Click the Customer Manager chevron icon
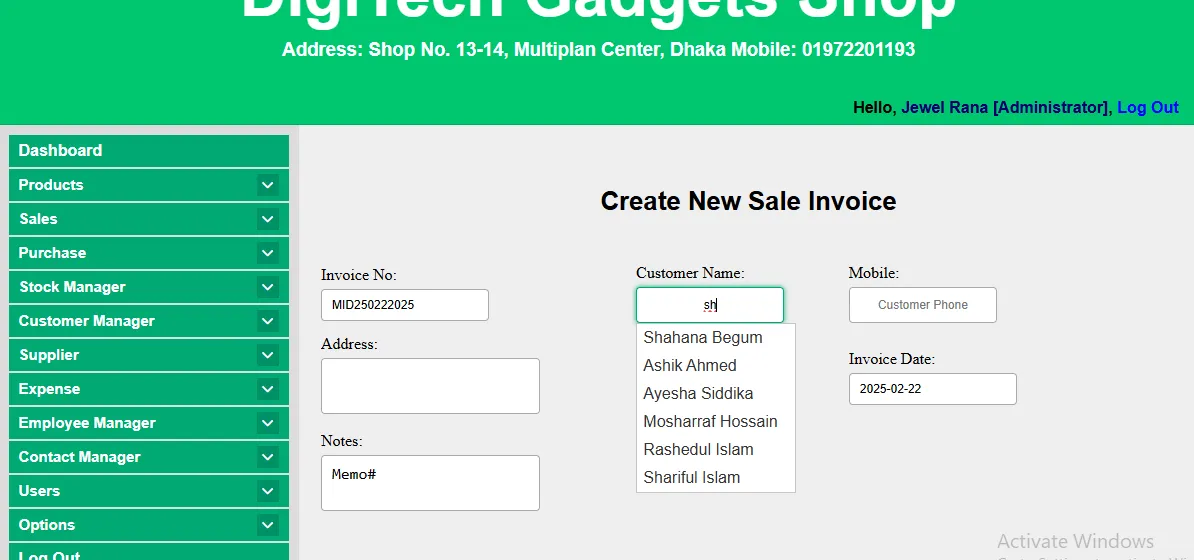Image resolution: width=1194 pixels, height=560 pixels. [267, 321]
